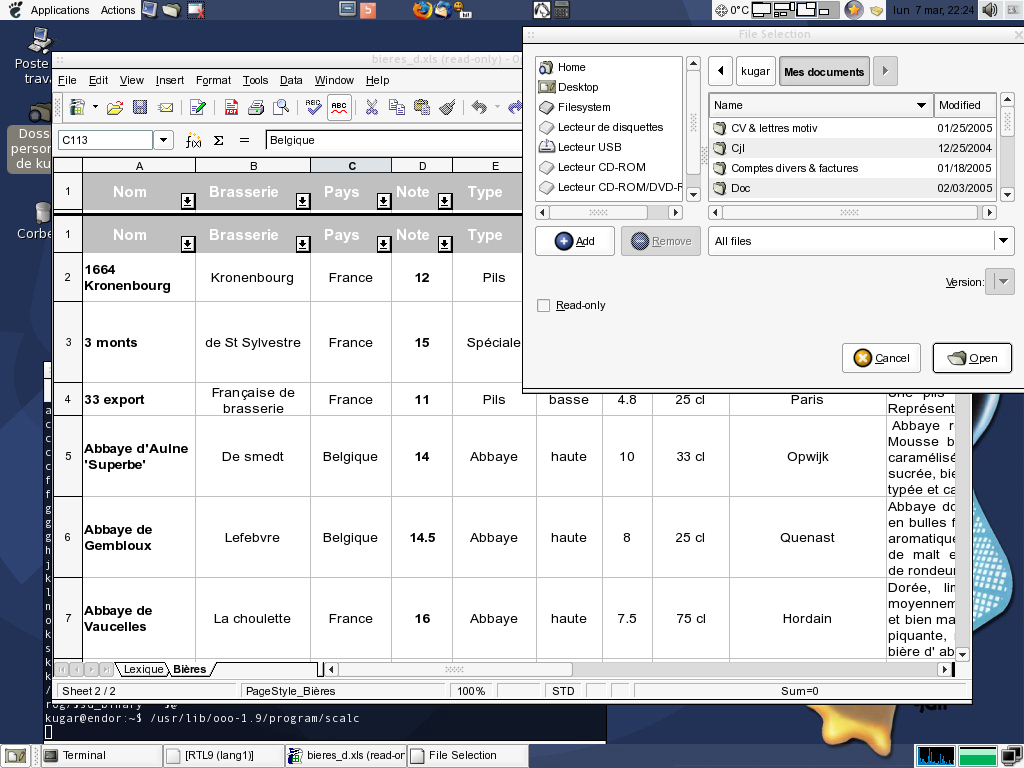The height and width of the screenshot is (768, 1024).
Task: Open the Function Wizard icon
Action: coord(194,141)
